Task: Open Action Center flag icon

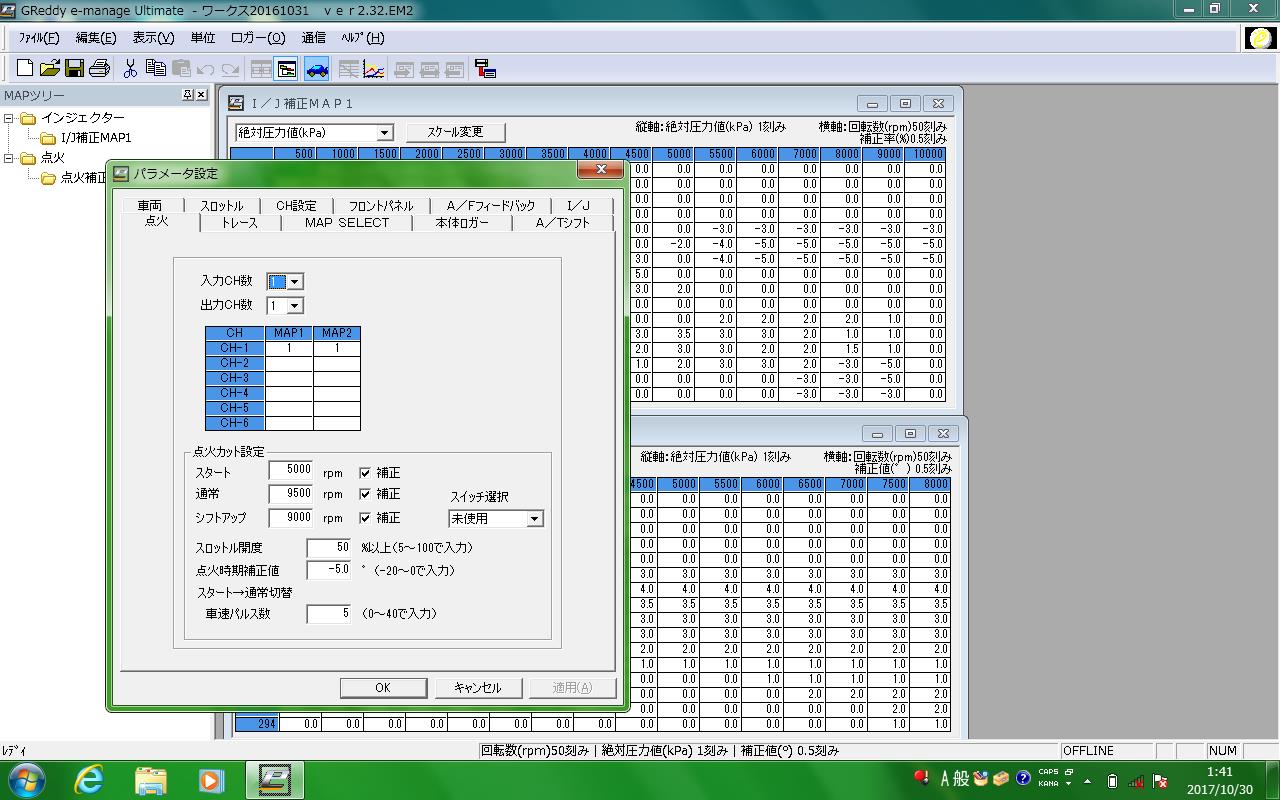Action: pos(1160,780)
